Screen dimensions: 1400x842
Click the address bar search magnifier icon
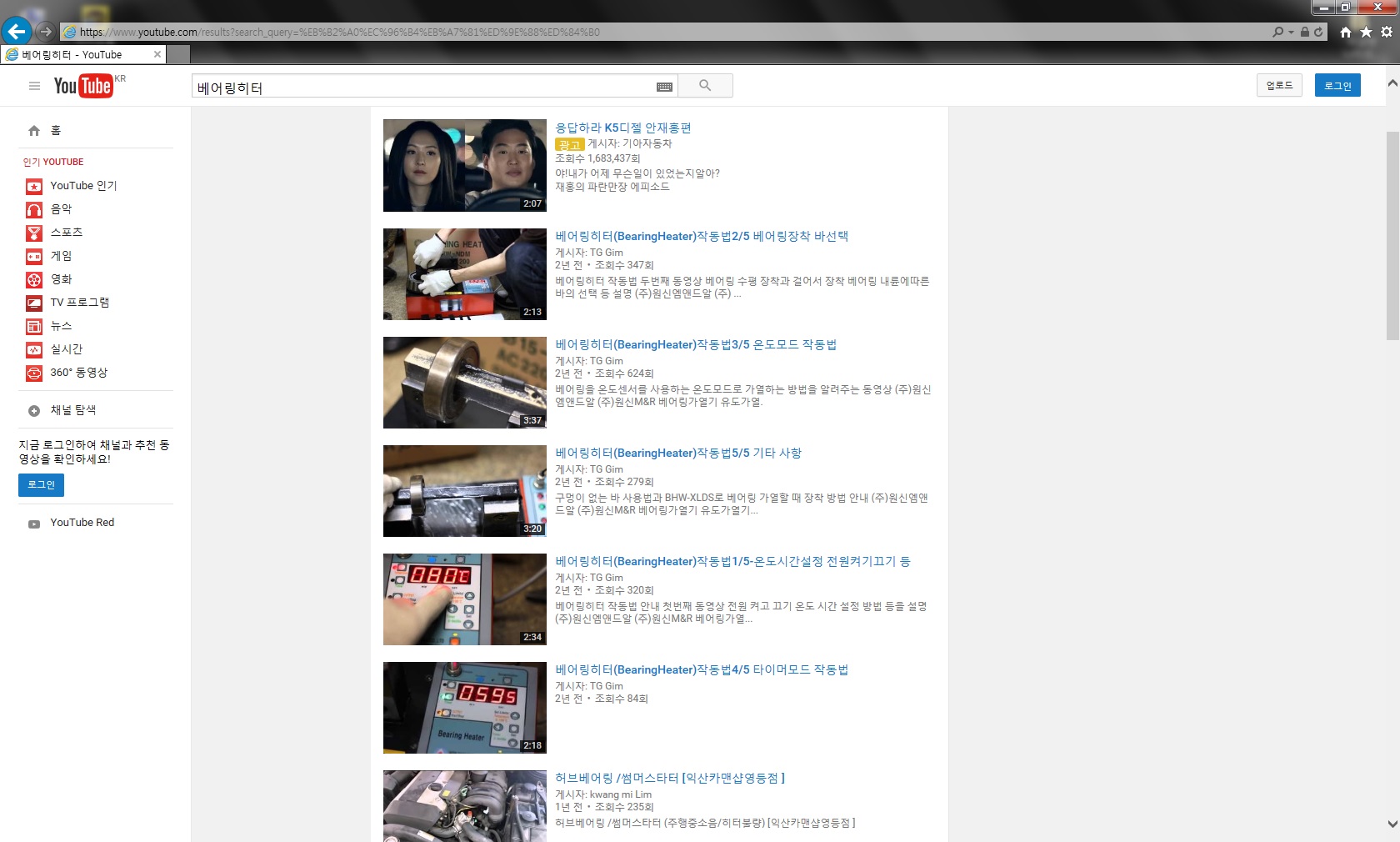pyautogui.click(x=1278, y=32)
